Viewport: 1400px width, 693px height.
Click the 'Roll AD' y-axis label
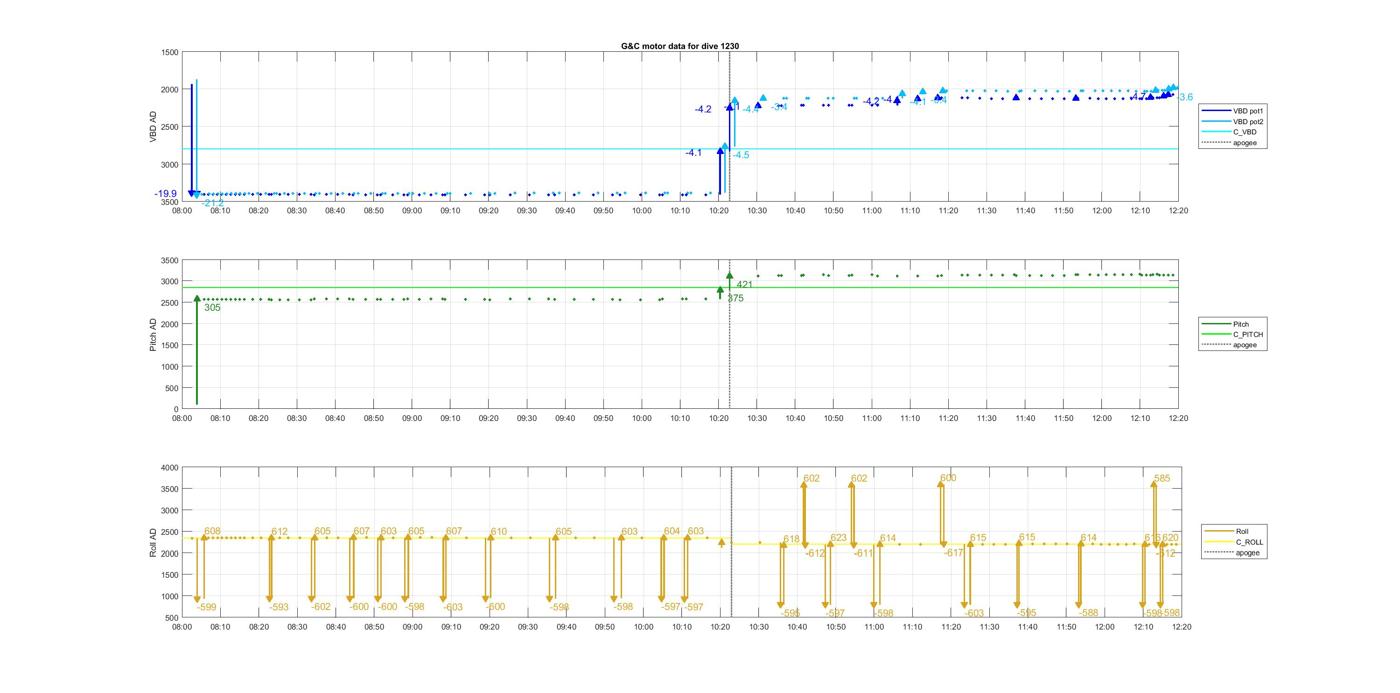click(154, 542)
